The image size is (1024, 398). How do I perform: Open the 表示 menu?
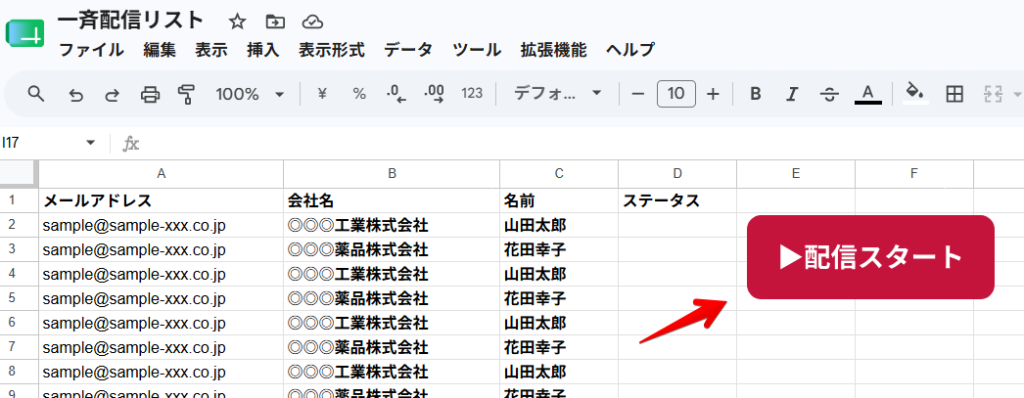[x=211, y=50]
